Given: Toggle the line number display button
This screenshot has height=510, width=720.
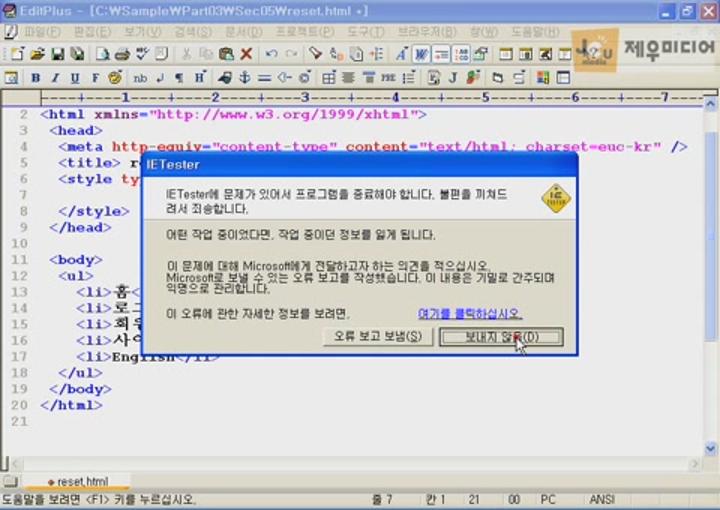Looking at the screenshot, I should tap(461, 54).
